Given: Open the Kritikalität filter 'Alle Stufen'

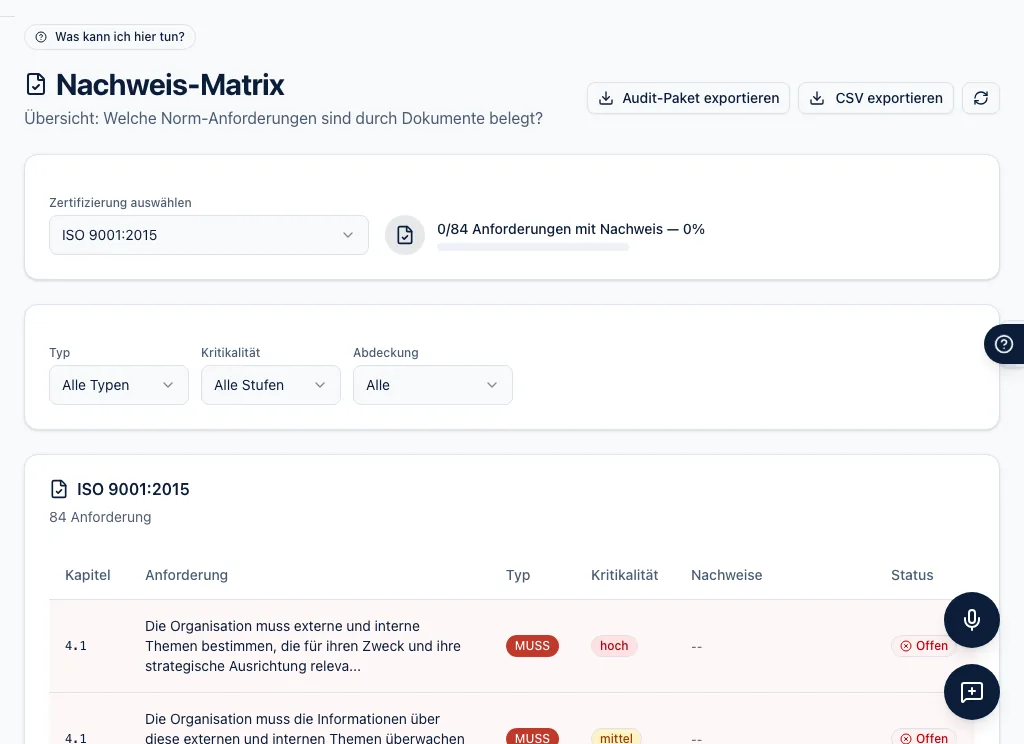Looking at the screenshot, I should click(x=271, y=385).
